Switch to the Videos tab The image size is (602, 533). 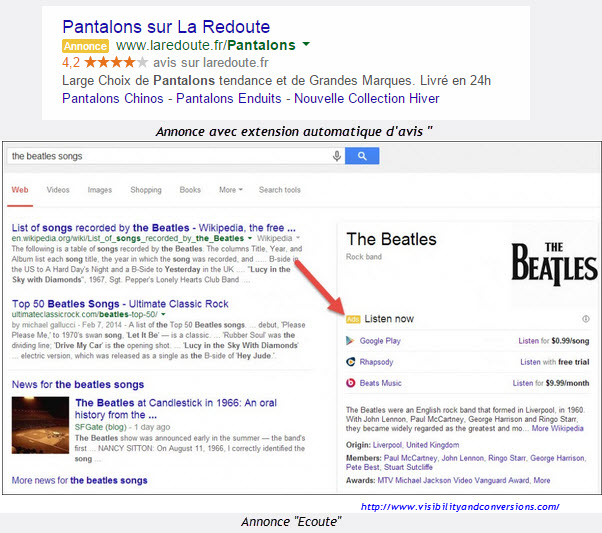pyautogui.click(x=58, y=190)
